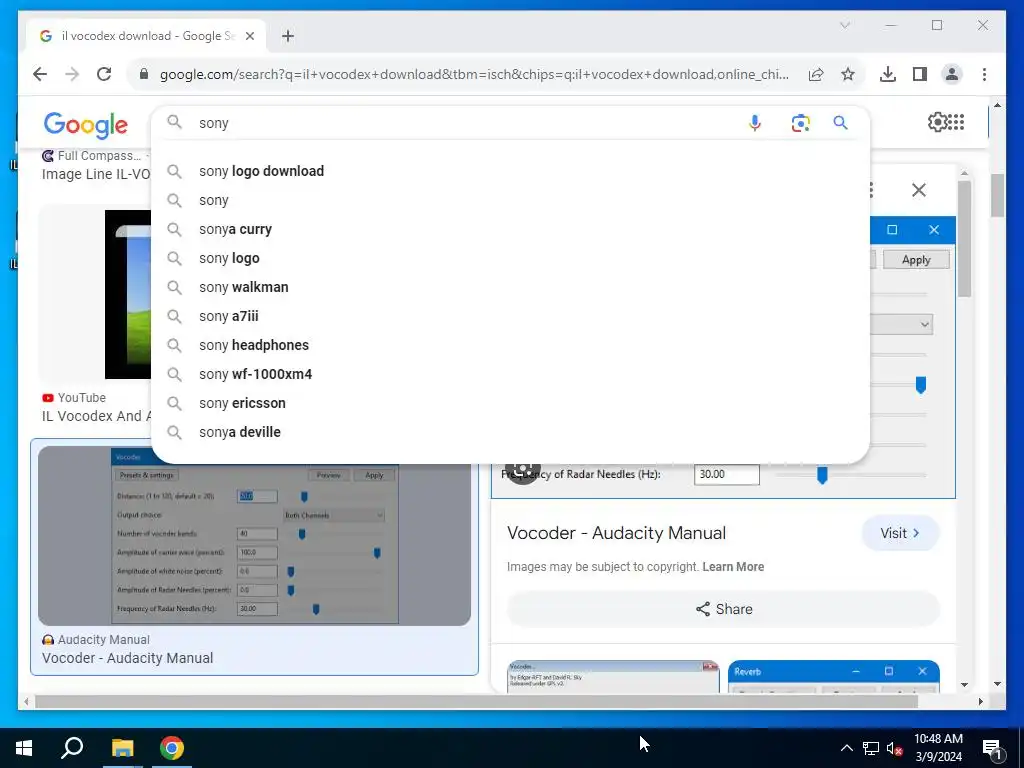The image size is (1024, 768).
Task: Open a new browser tab
Action: (288, 36)
